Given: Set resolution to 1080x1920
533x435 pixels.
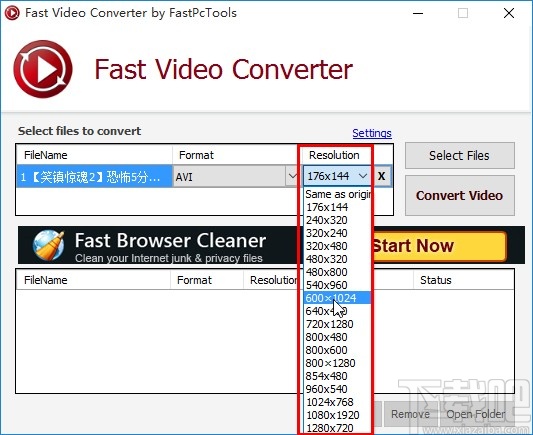Looking at the screenshot, I should (337, 415).
